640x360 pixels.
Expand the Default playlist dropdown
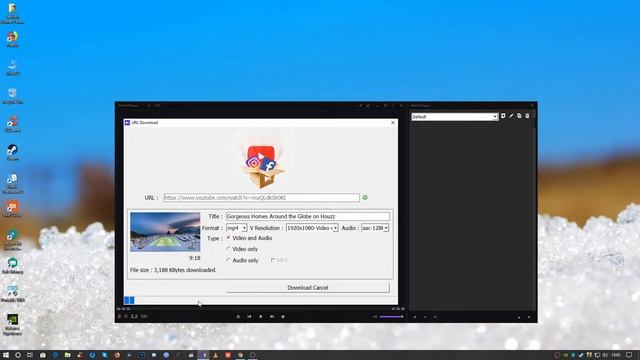[455, 117]
